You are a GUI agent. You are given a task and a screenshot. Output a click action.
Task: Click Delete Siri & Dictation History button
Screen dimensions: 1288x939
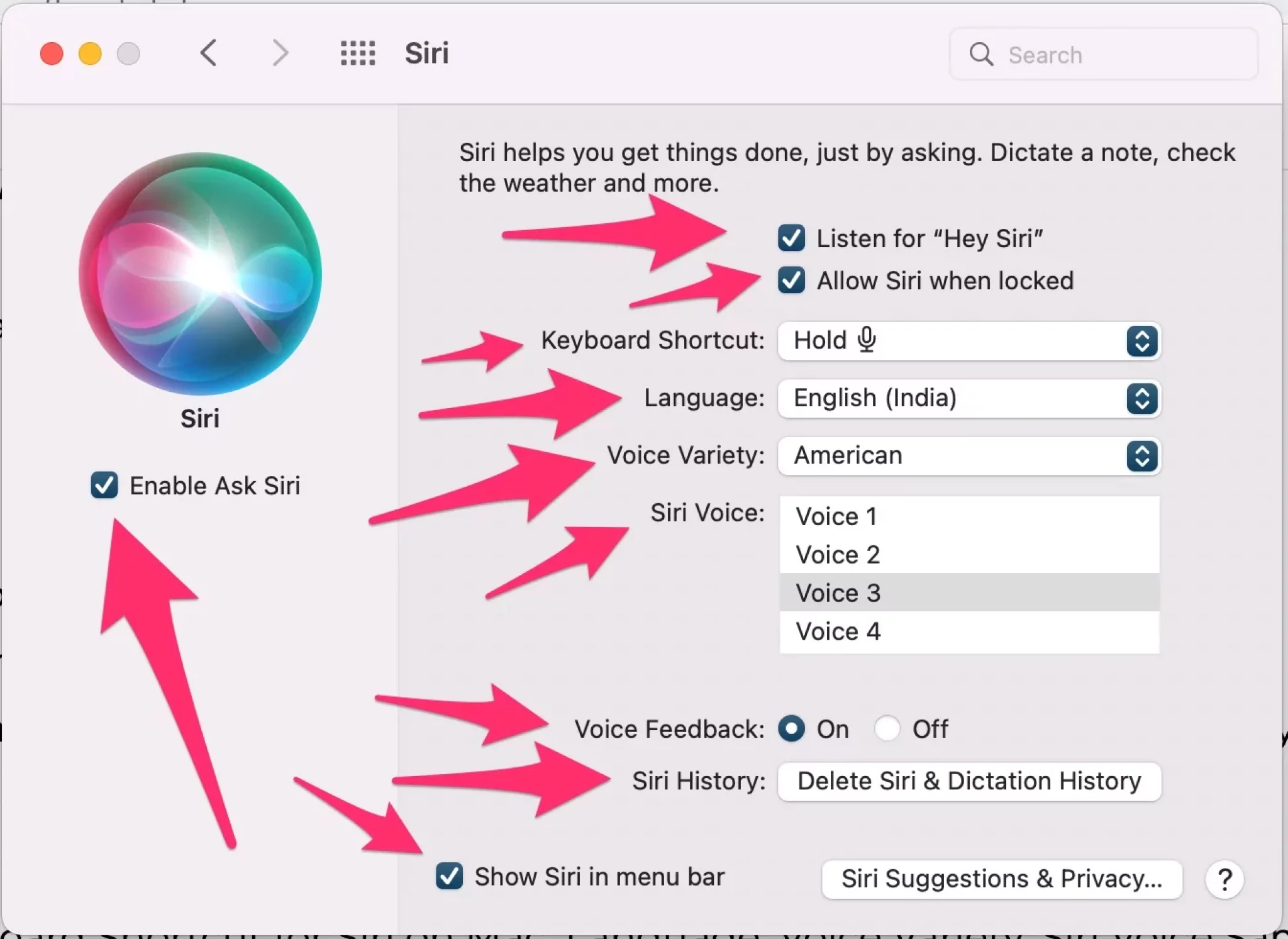pos(969,782)
